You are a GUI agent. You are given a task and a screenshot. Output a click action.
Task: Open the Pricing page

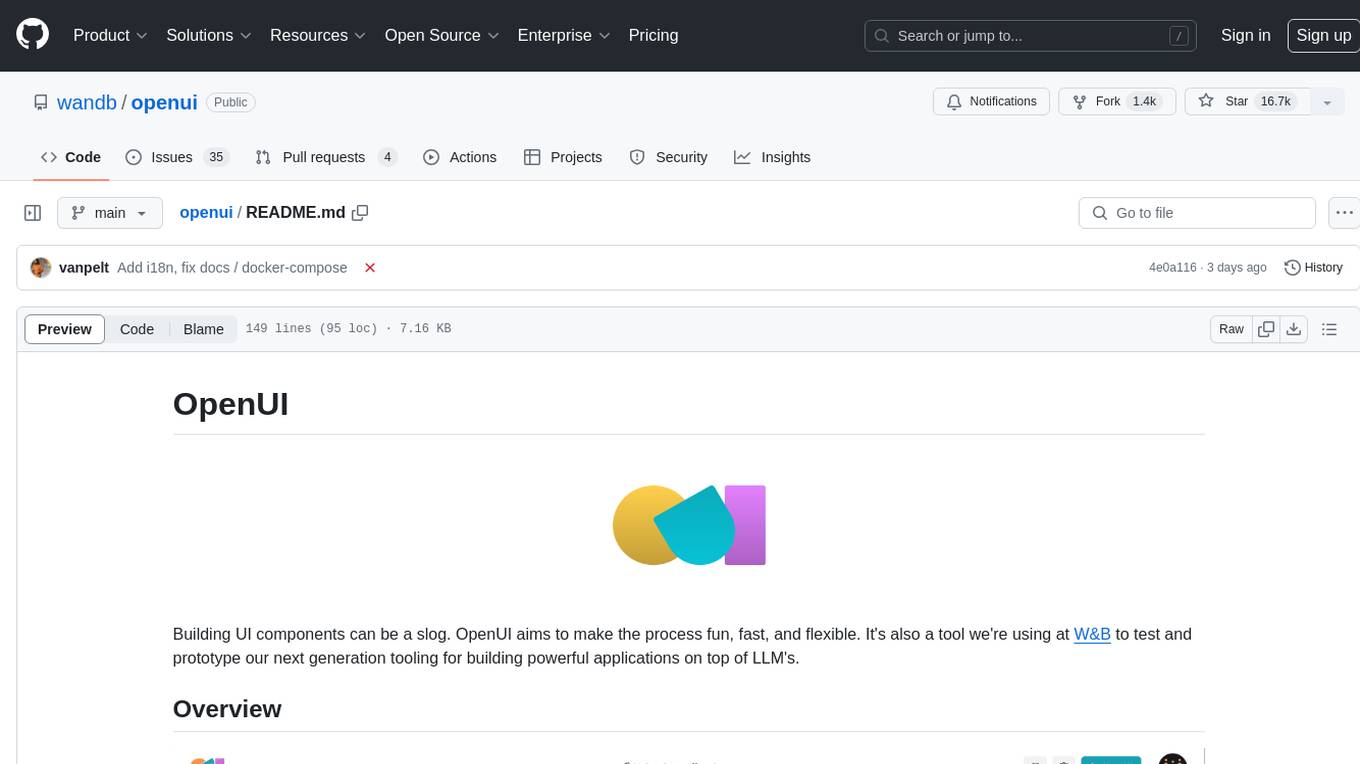coord(653,35)
